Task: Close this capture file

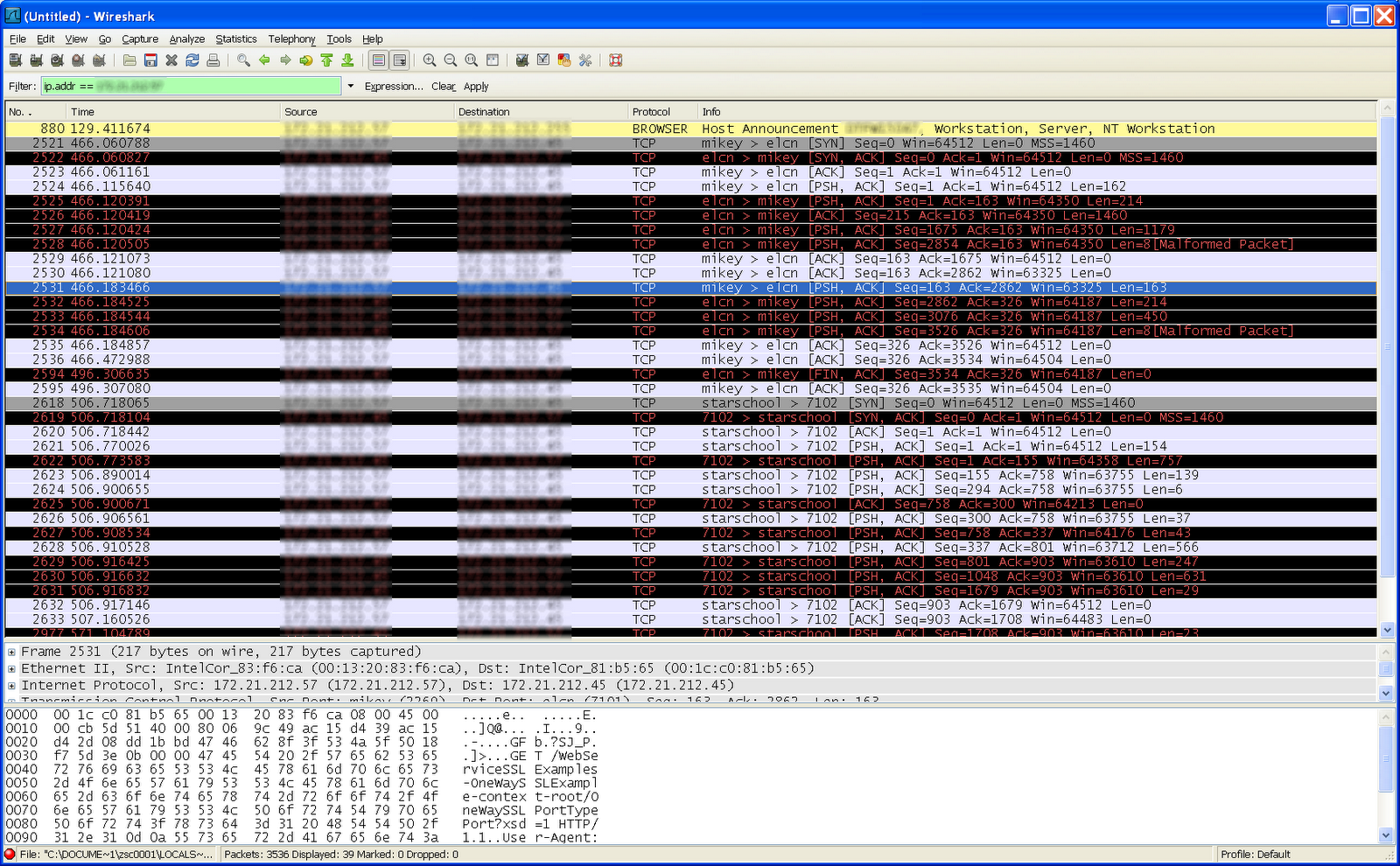Action: point(171,60)
